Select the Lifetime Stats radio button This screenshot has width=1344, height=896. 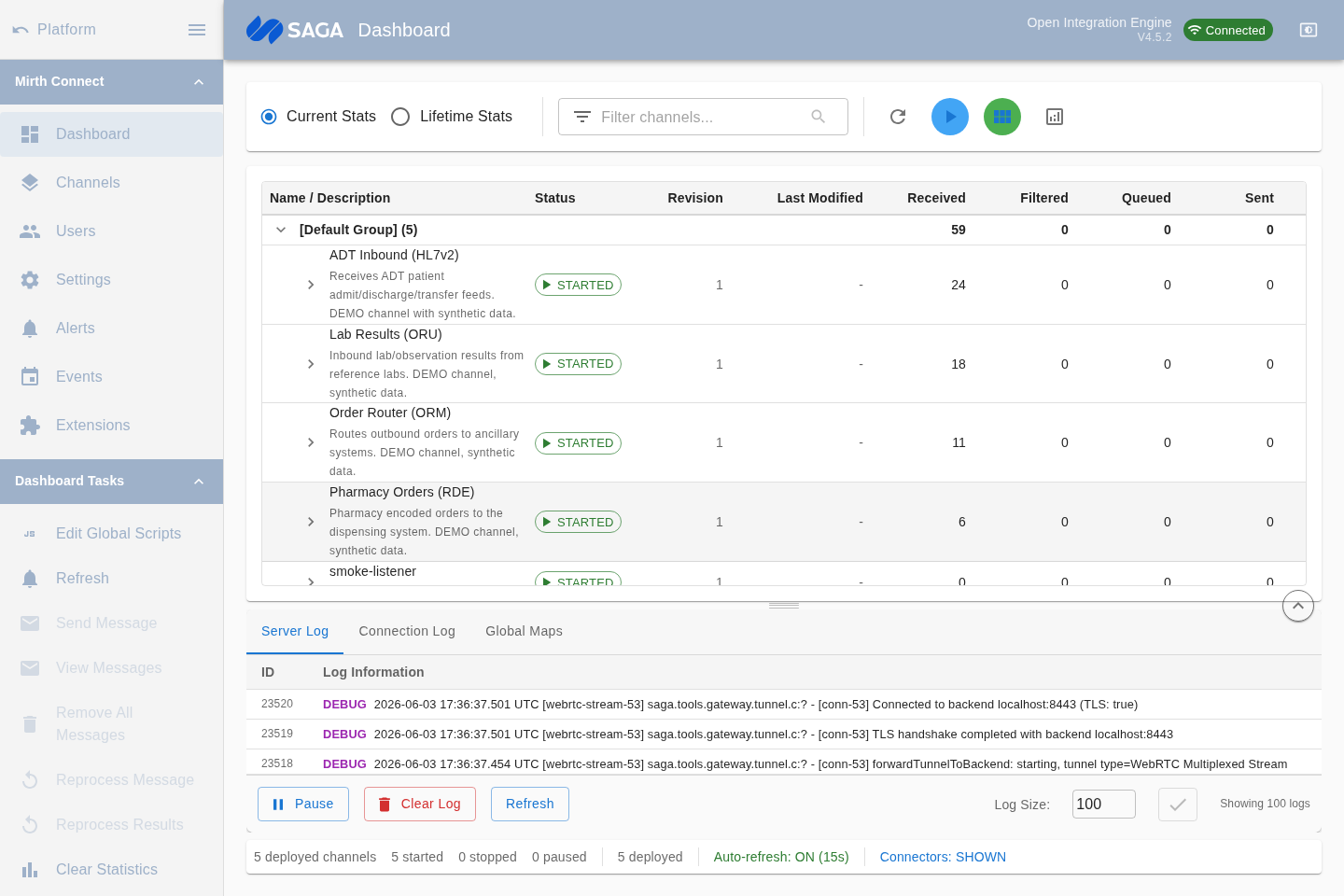click(x=400, y=117)
